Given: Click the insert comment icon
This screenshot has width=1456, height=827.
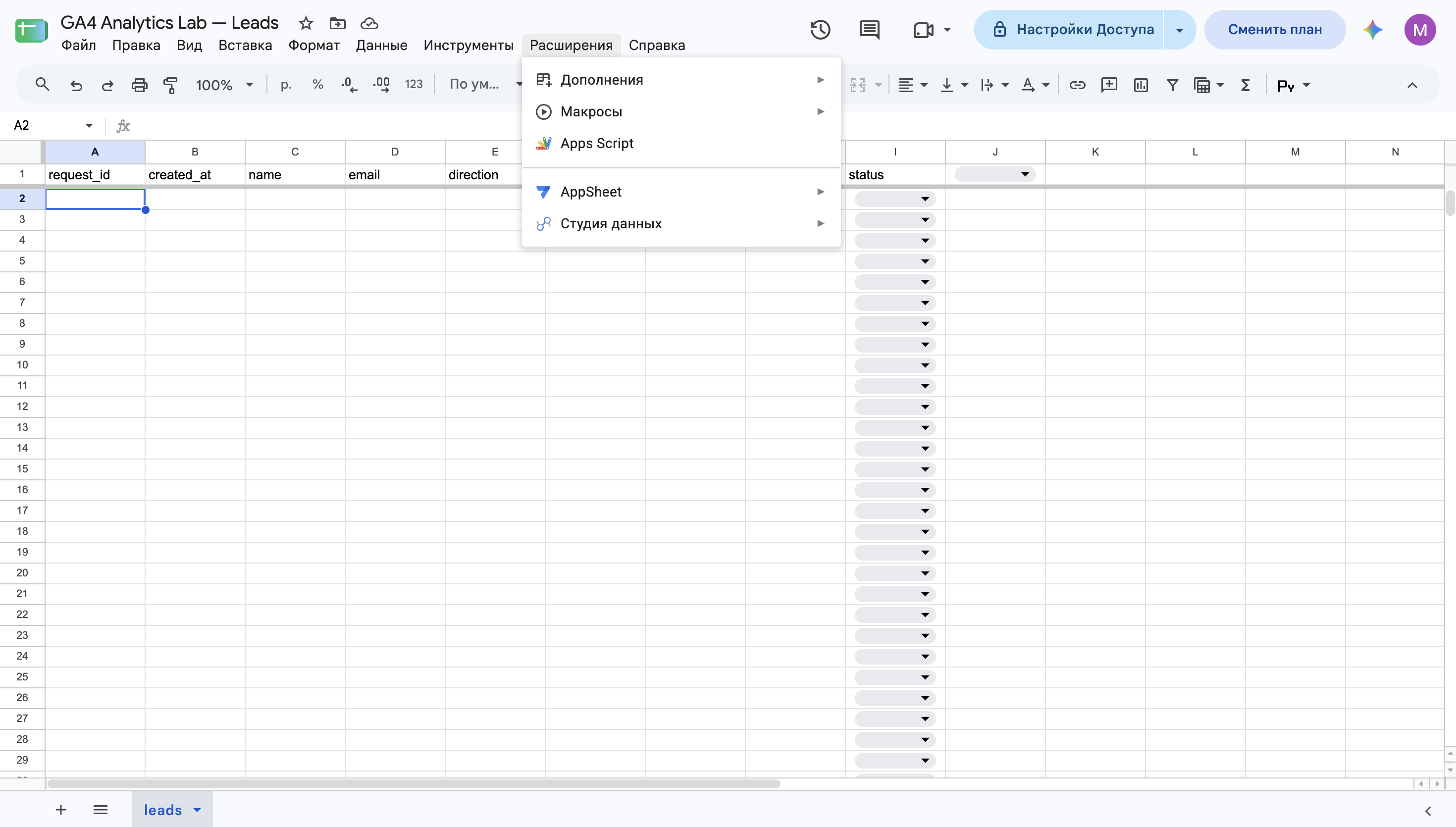Looking at the screenshot, I should [x=1109, y=85].
